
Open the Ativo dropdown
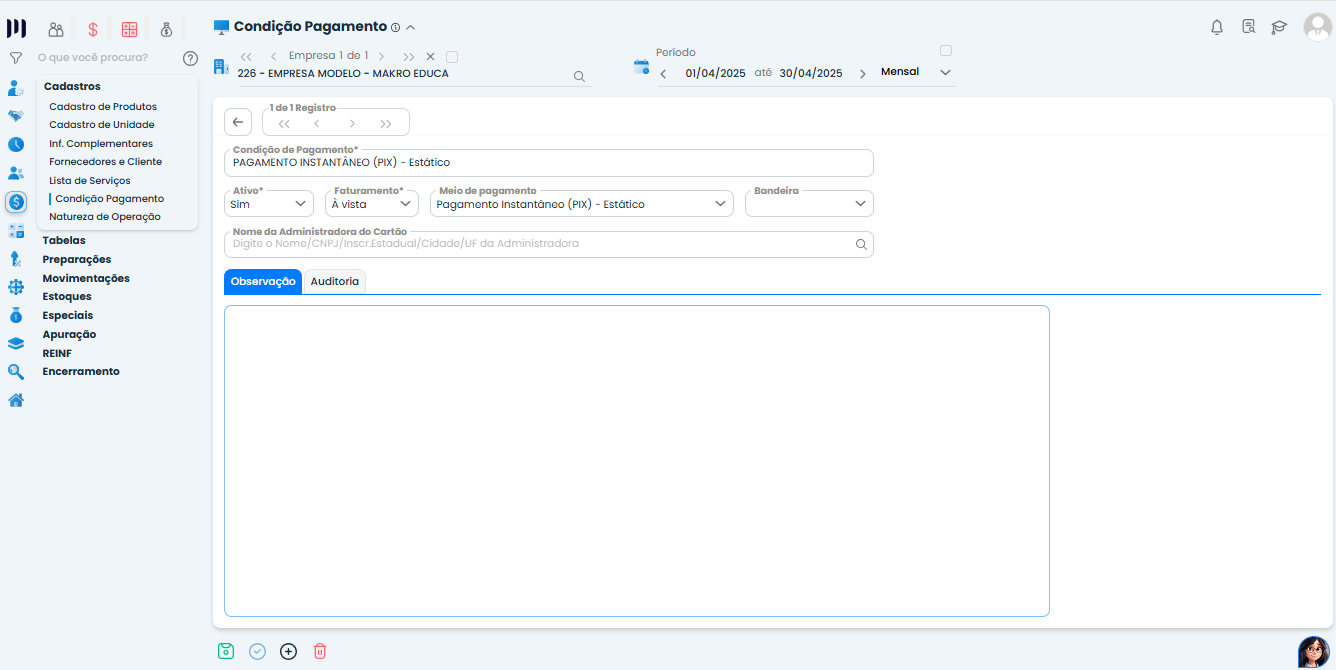pyautogui.click(x=268, y=204)
